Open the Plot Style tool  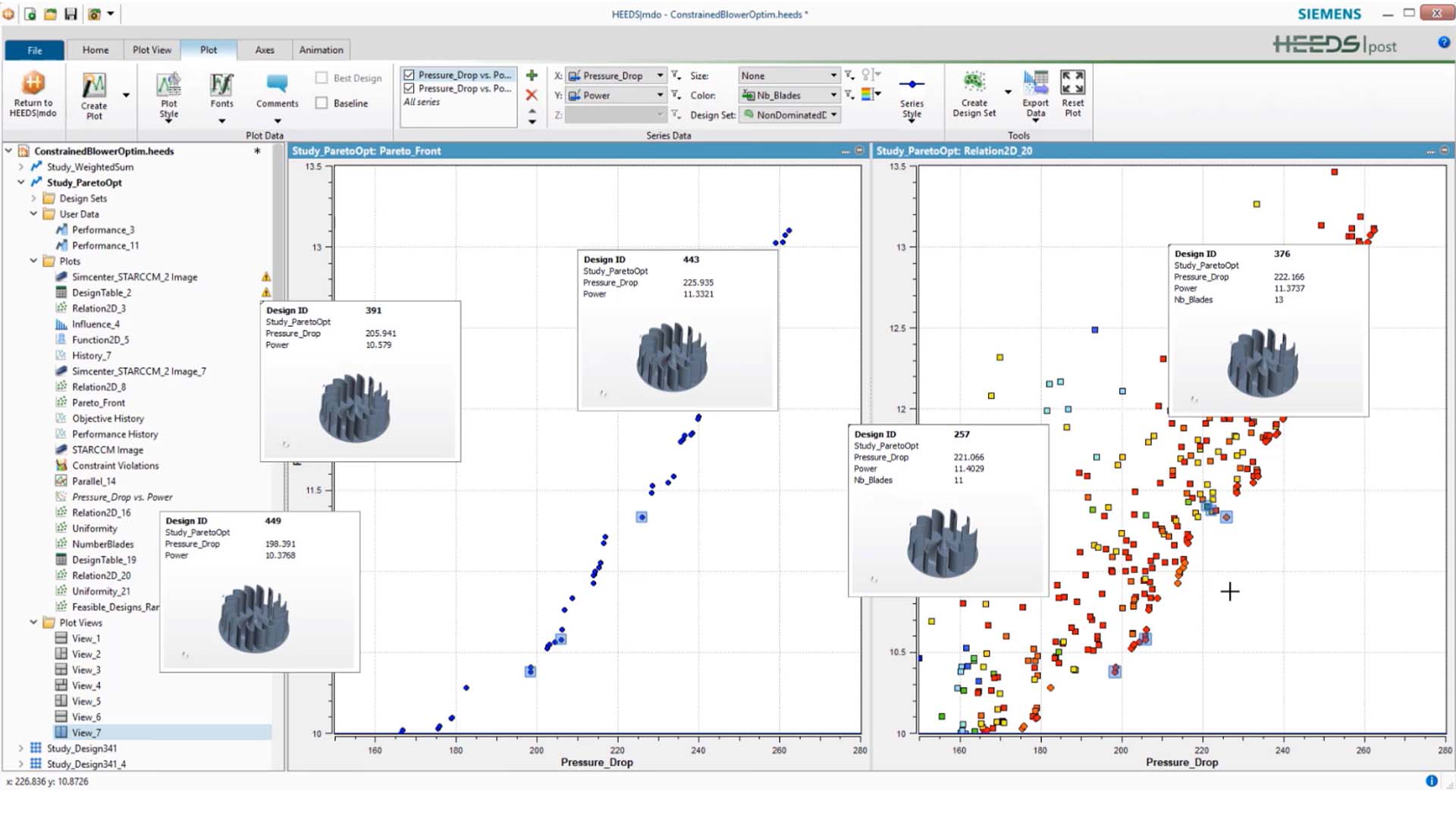tap(168, 91)
